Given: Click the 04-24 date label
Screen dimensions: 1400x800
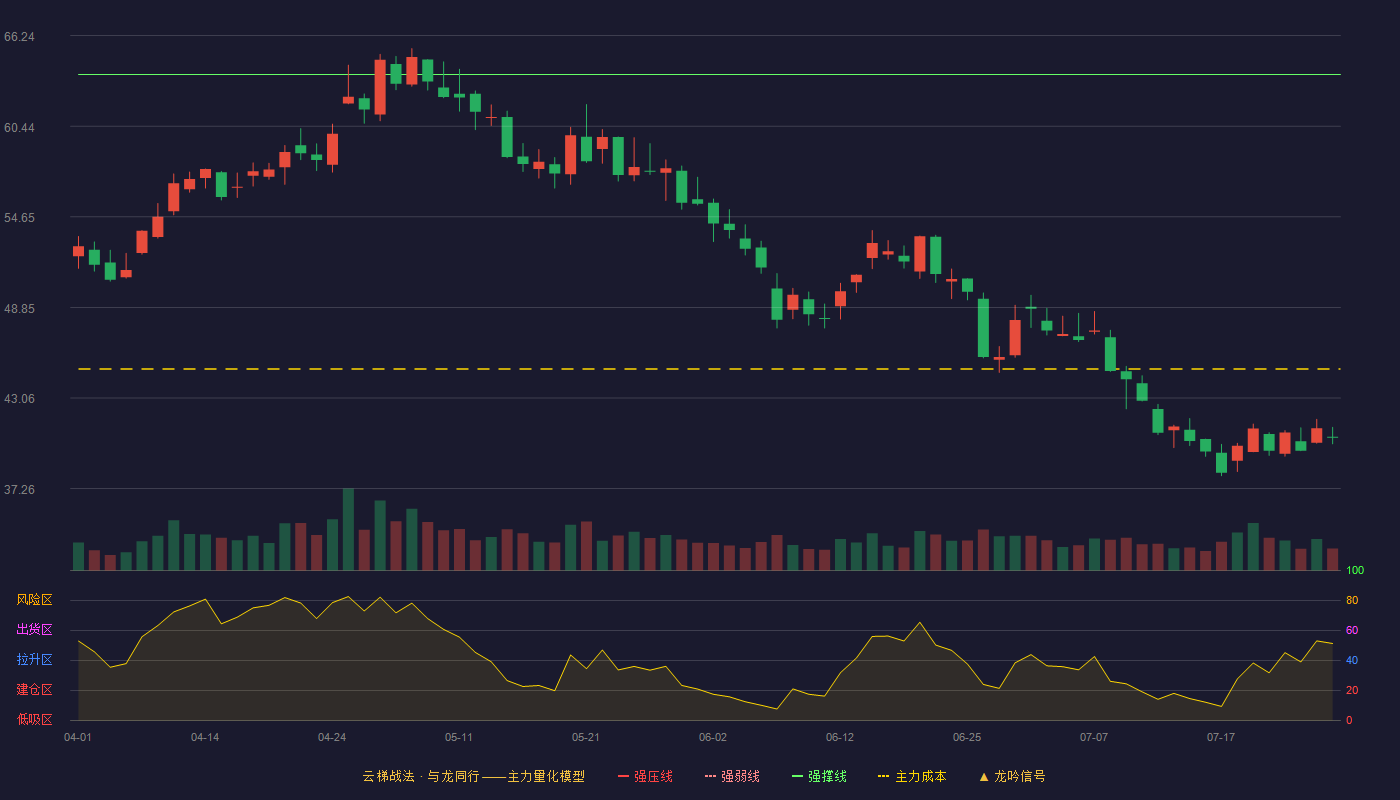Looking at the screenshot, I should click(332, 737).
